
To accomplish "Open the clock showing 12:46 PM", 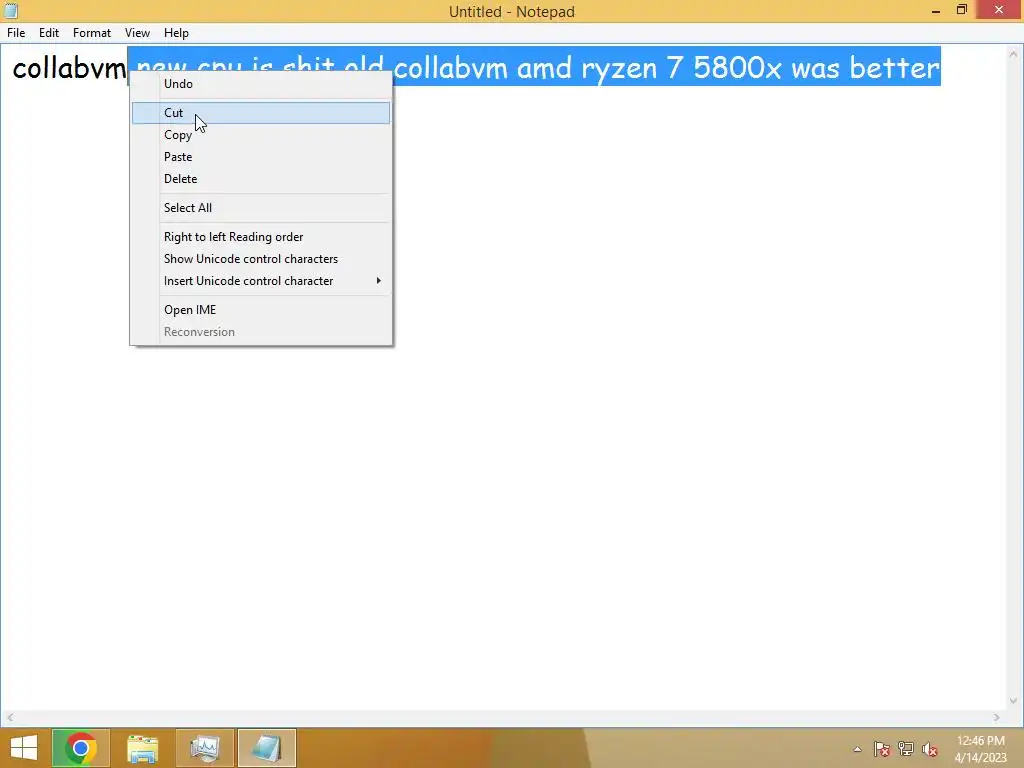I will [x=980, y=749].
